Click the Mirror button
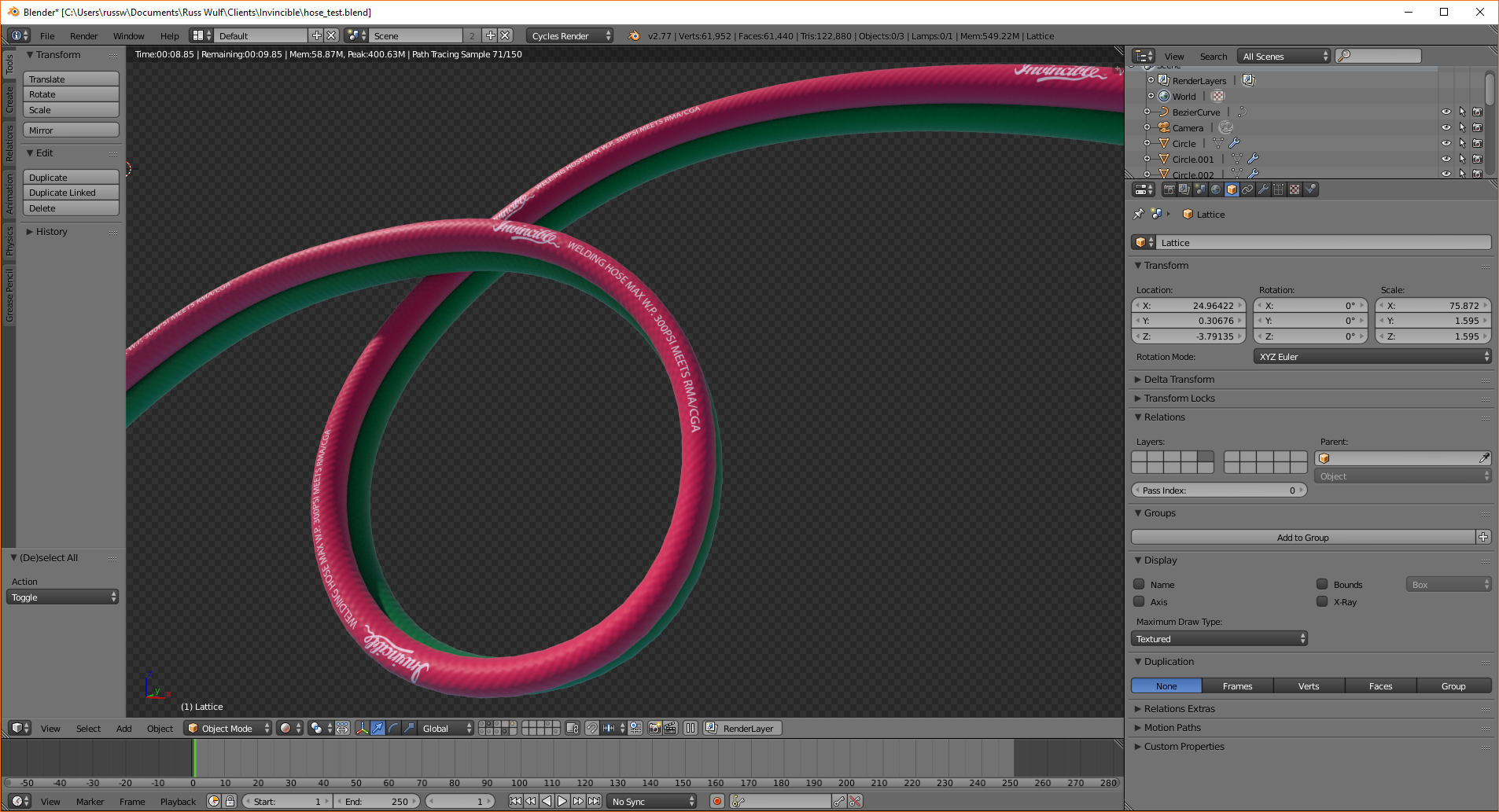Viewport: 1499px width, 812px height. tap(71, 130)
